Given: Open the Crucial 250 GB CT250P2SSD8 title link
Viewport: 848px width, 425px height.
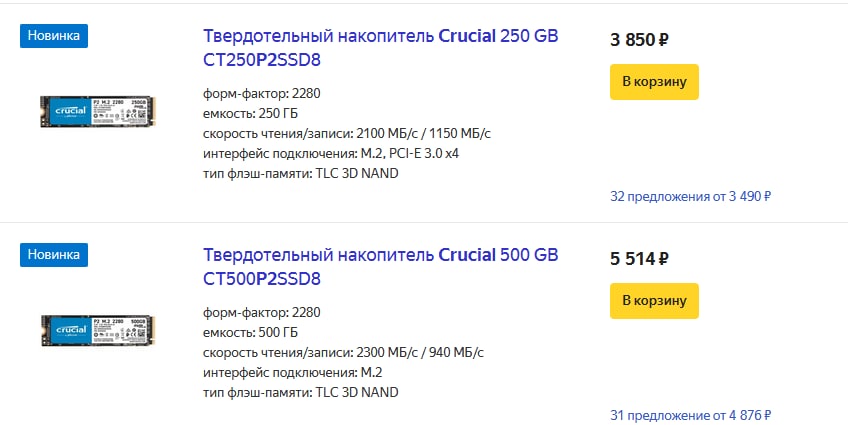Looking at the screenshot, I should [x=380, y=48].
